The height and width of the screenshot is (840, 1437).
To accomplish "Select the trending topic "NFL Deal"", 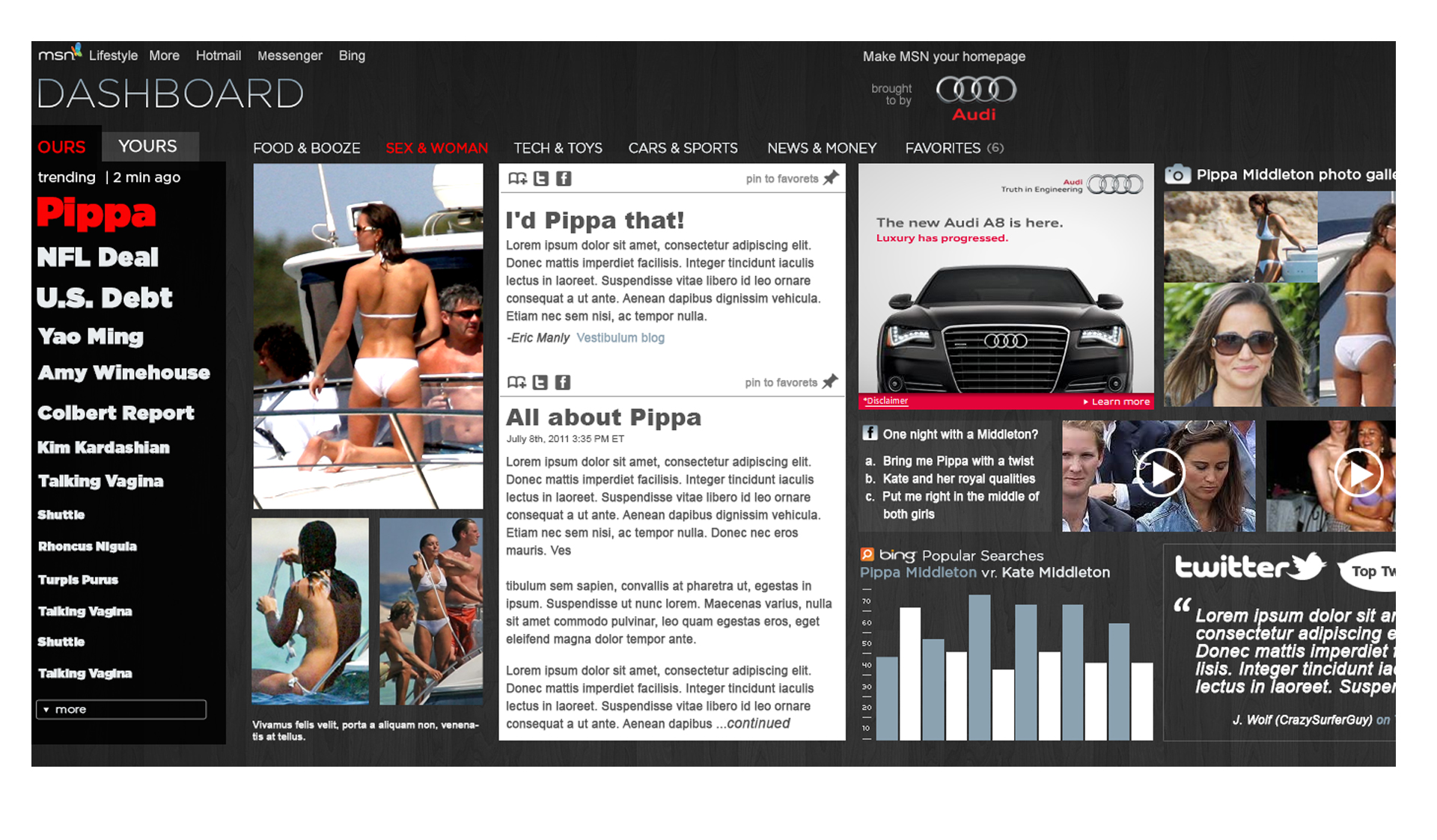I will click(x=98, y=257).
